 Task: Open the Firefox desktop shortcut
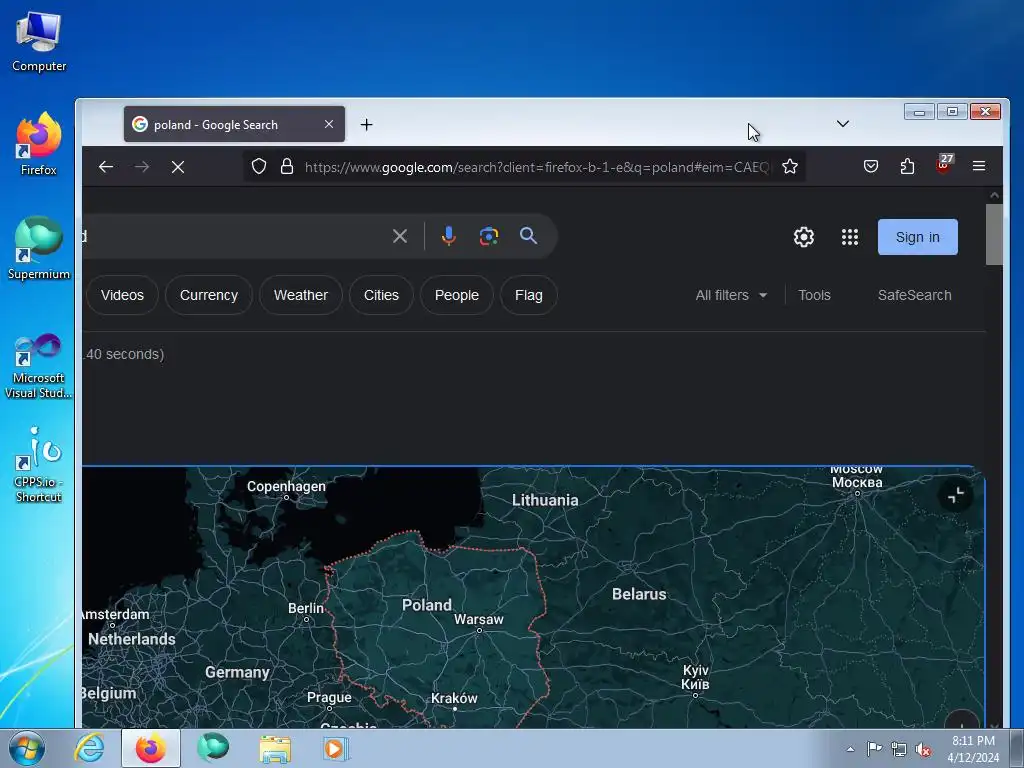(39, 144)
